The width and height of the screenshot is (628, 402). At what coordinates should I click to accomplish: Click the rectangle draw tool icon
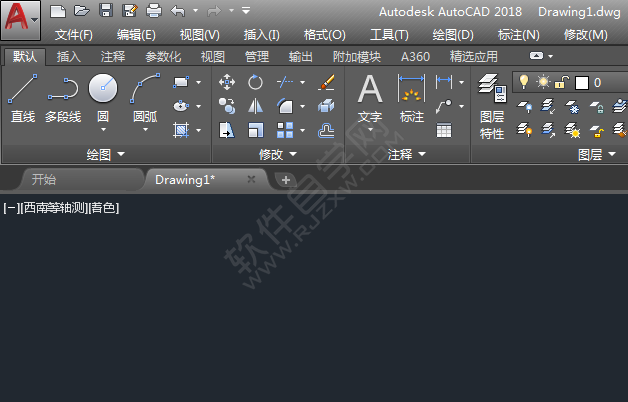(x=181, y=82)
